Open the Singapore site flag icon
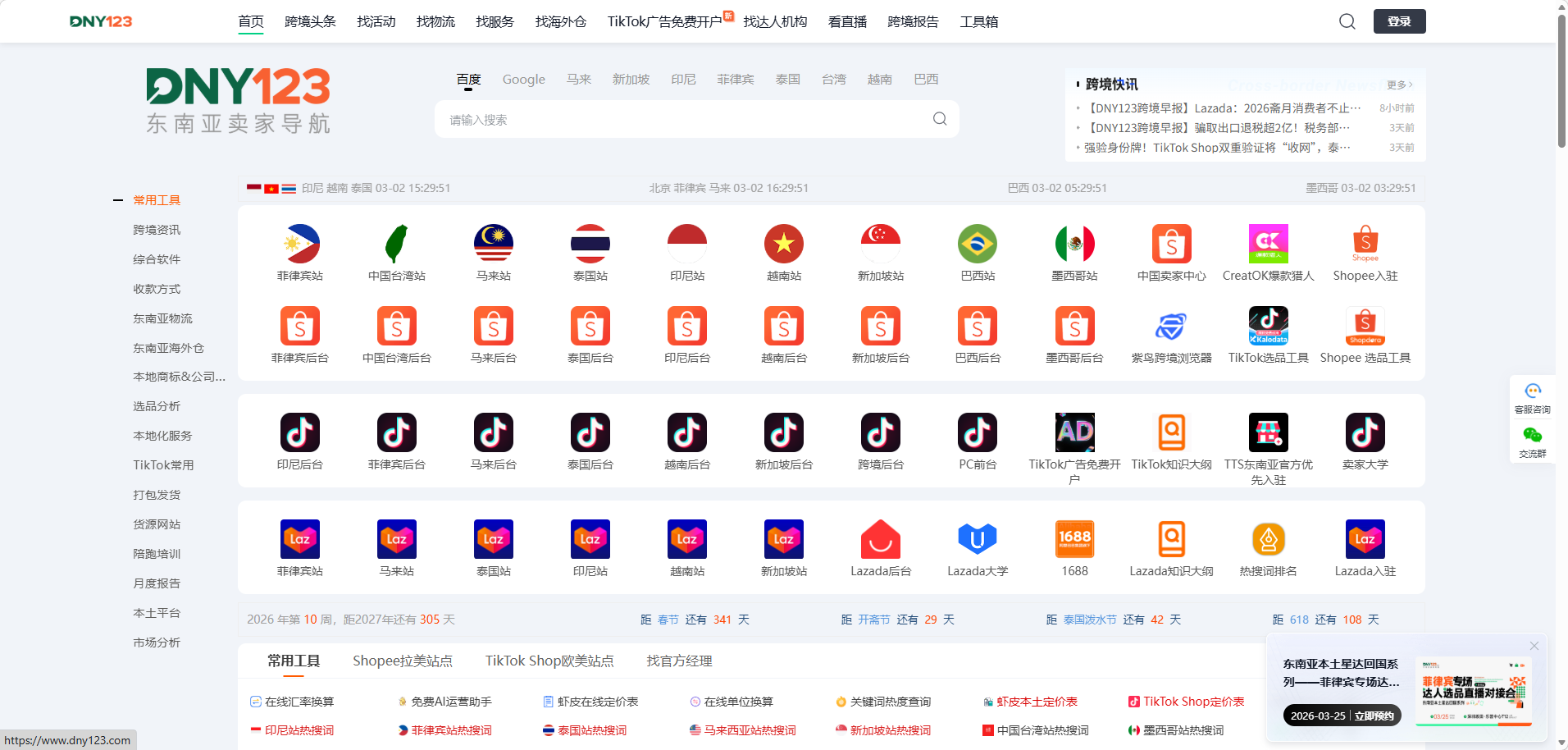This screenshot has height=750, width=1568. [x=881, y=244]
